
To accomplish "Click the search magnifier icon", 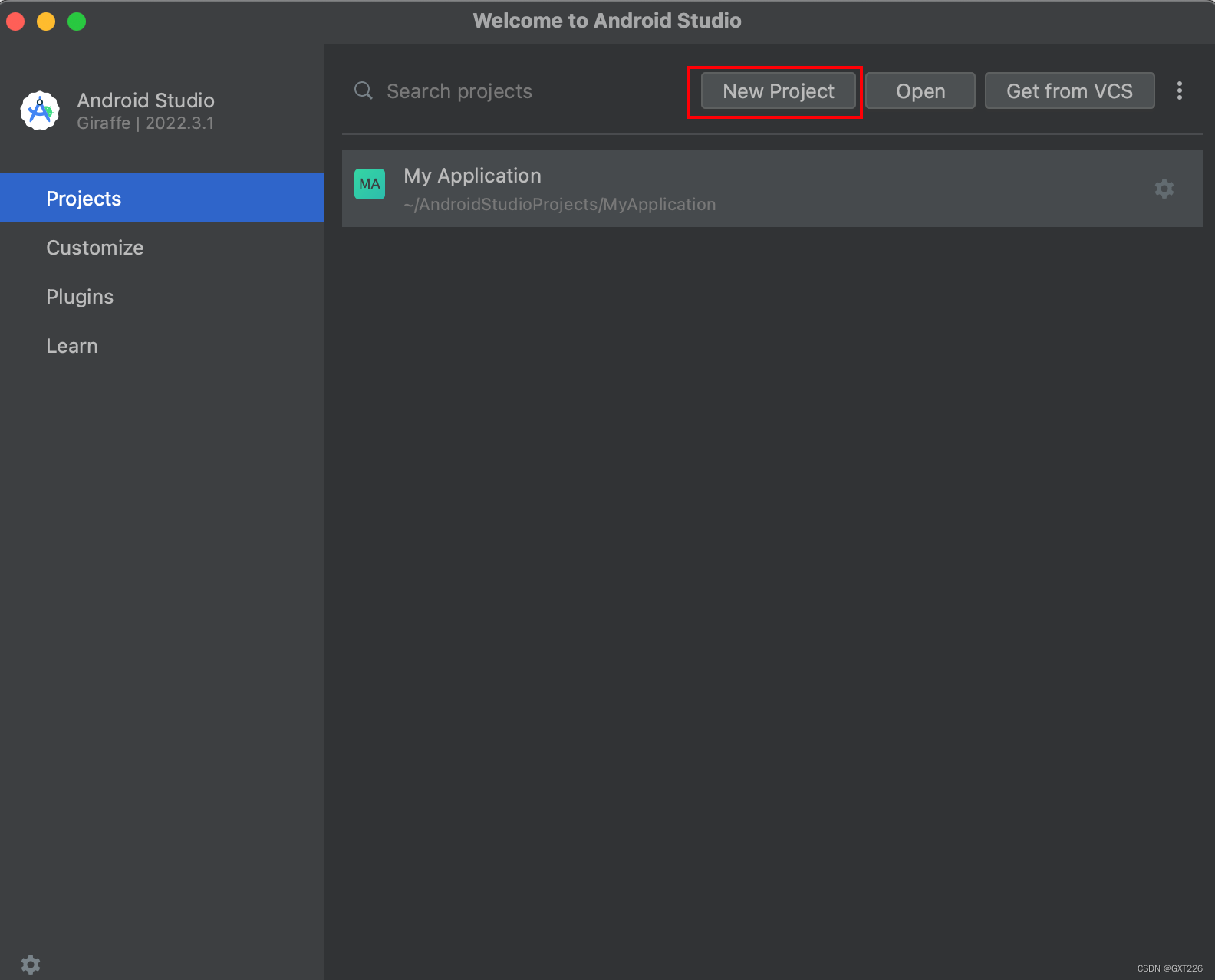I will pyautogui.click(x=364, y=91).
